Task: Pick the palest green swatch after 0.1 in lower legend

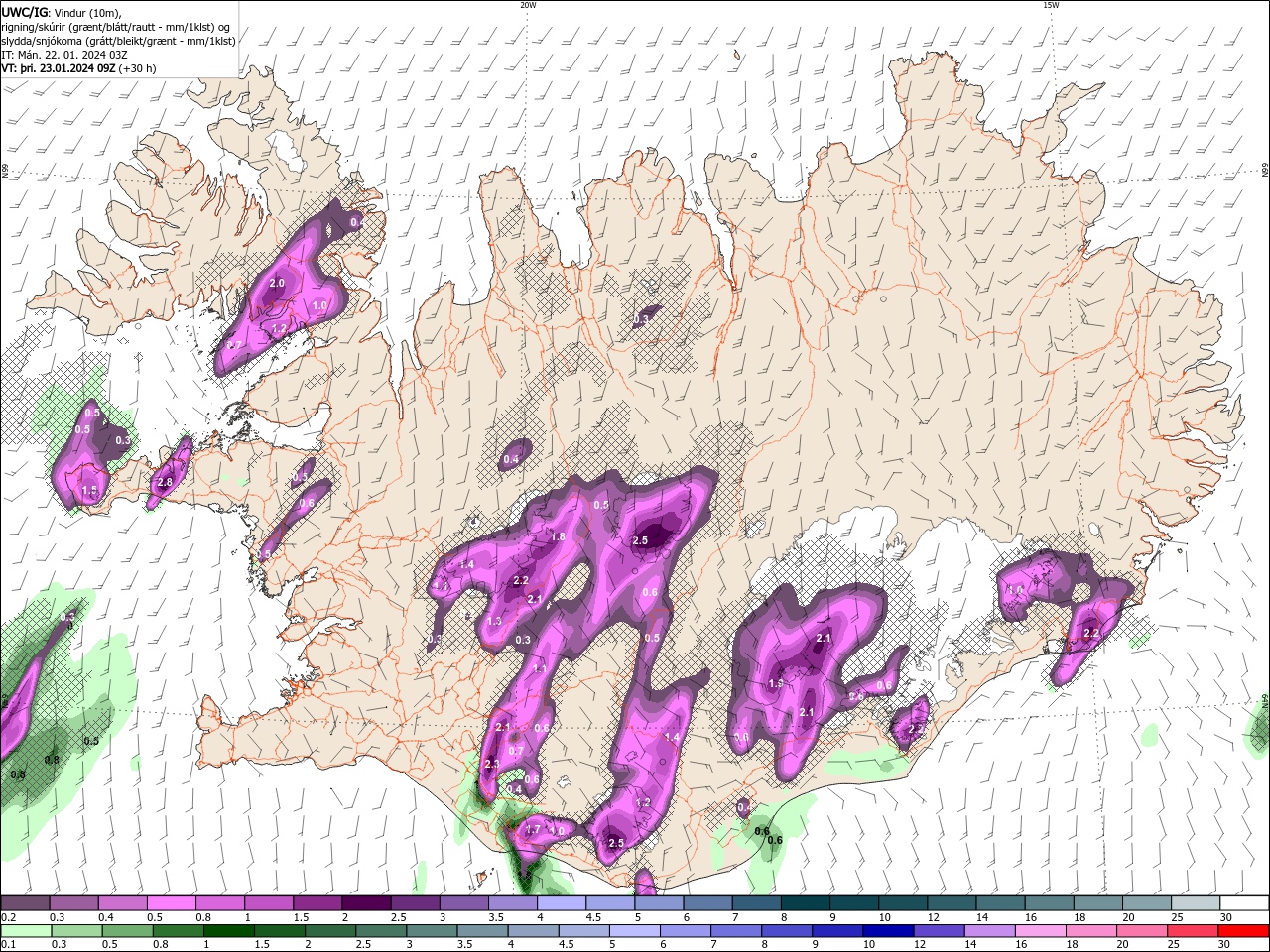Action: 25,931
